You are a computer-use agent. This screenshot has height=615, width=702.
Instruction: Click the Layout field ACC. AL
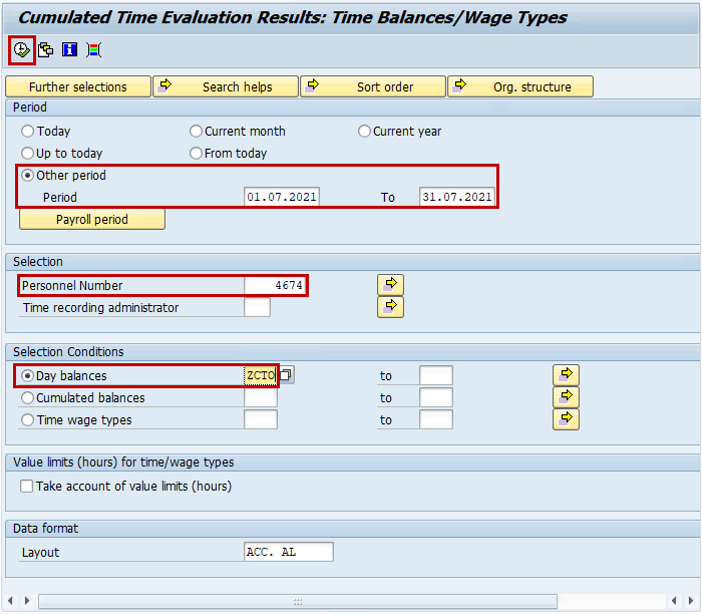point(289,552)
